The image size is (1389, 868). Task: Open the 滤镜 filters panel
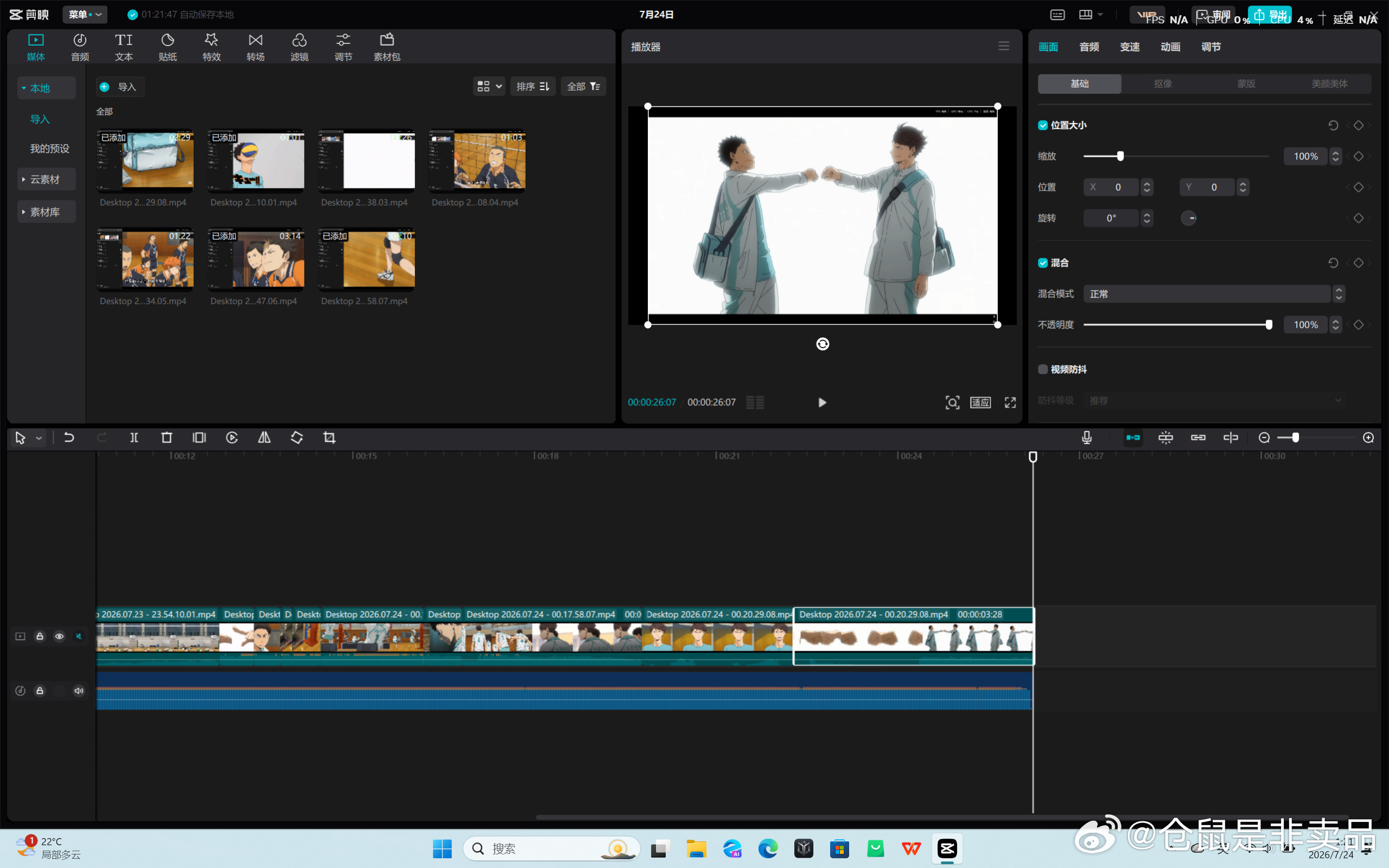coord(299,47)
